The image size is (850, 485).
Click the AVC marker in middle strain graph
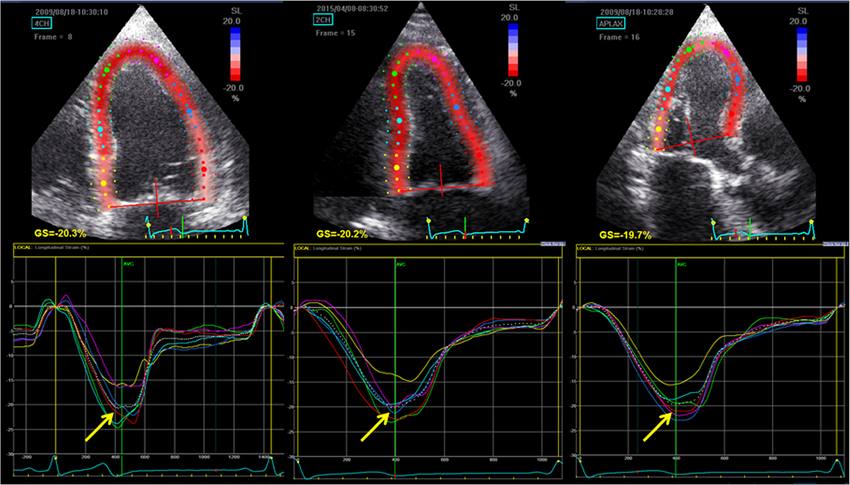(x=395, y=264)
